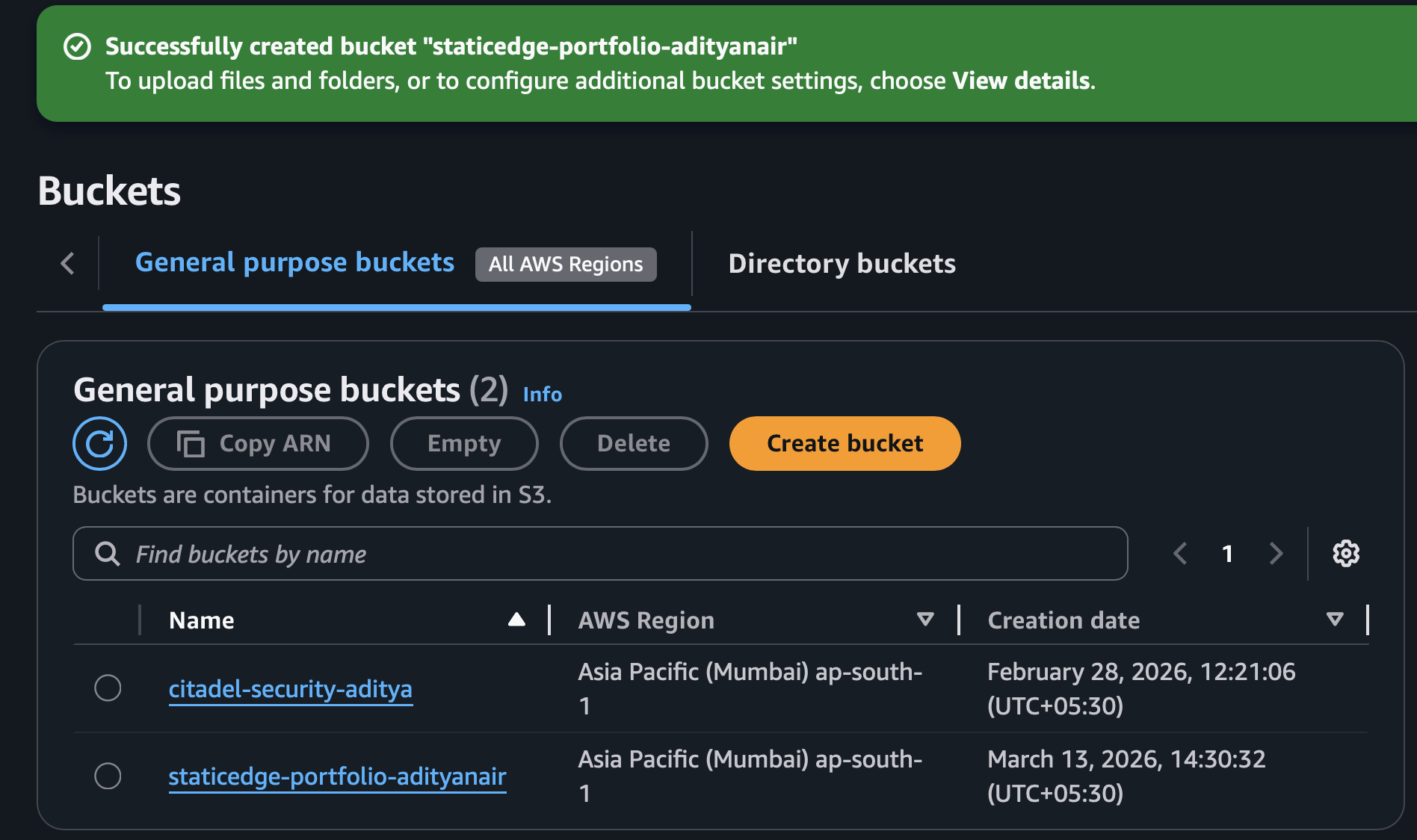1417x840 pixels.
Task: Click the refresh buckets icon button
Action: pyautogui.click(x=99, y=443)
